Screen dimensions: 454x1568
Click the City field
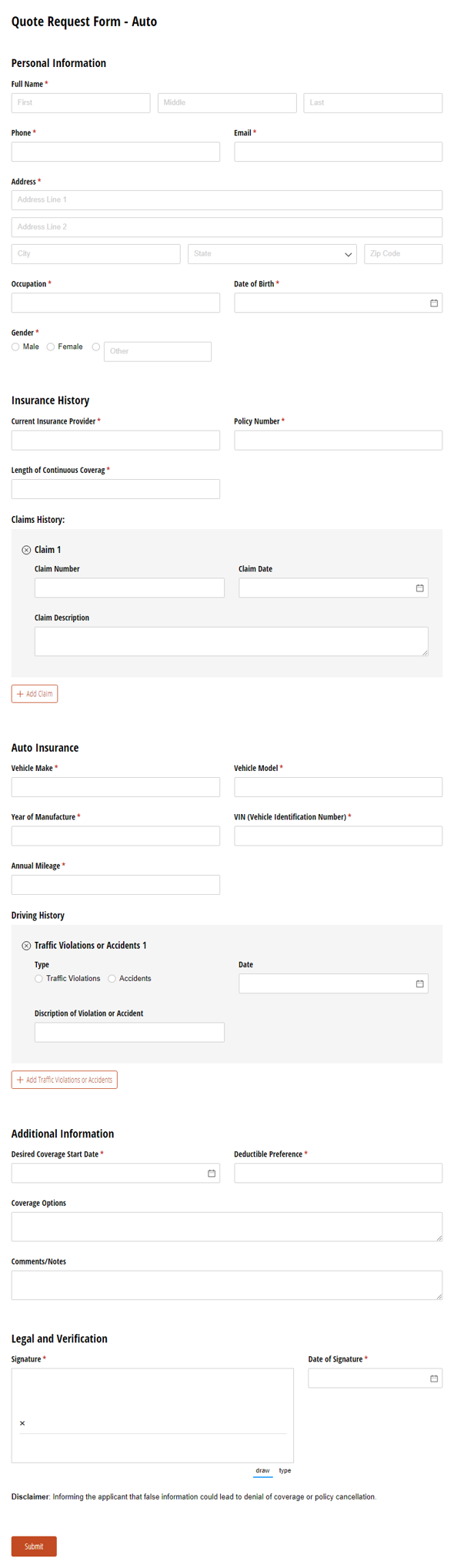coord(96,254)
